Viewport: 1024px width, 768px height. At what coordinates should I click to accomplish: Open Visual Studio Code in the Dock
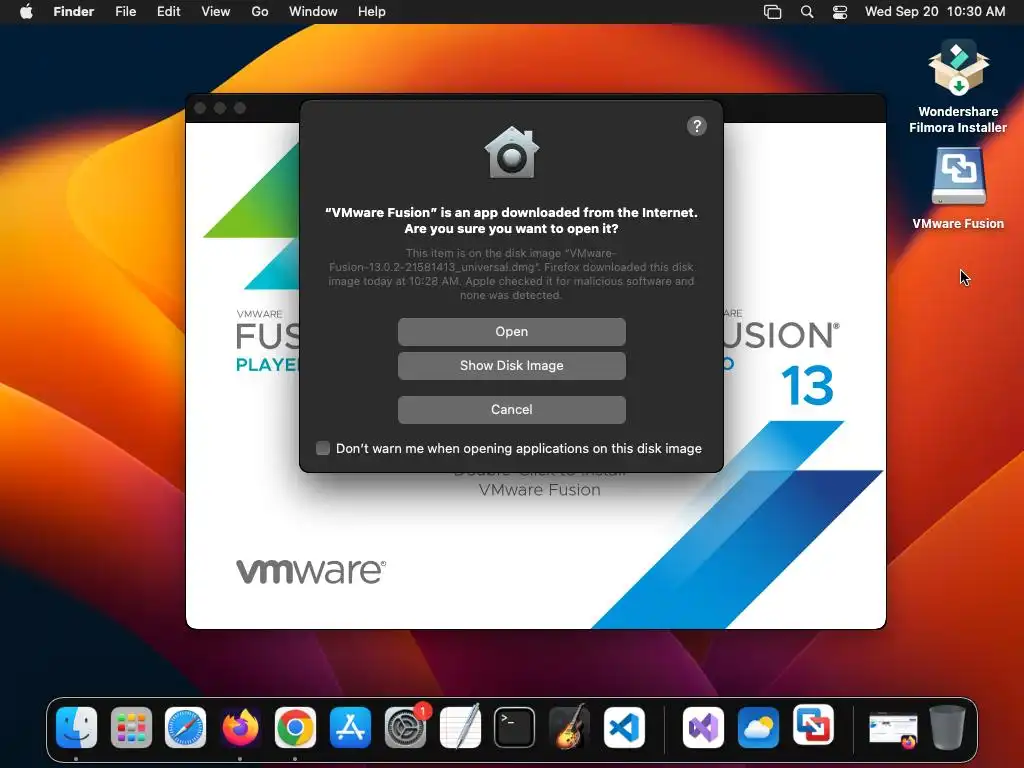pos(624,727)
